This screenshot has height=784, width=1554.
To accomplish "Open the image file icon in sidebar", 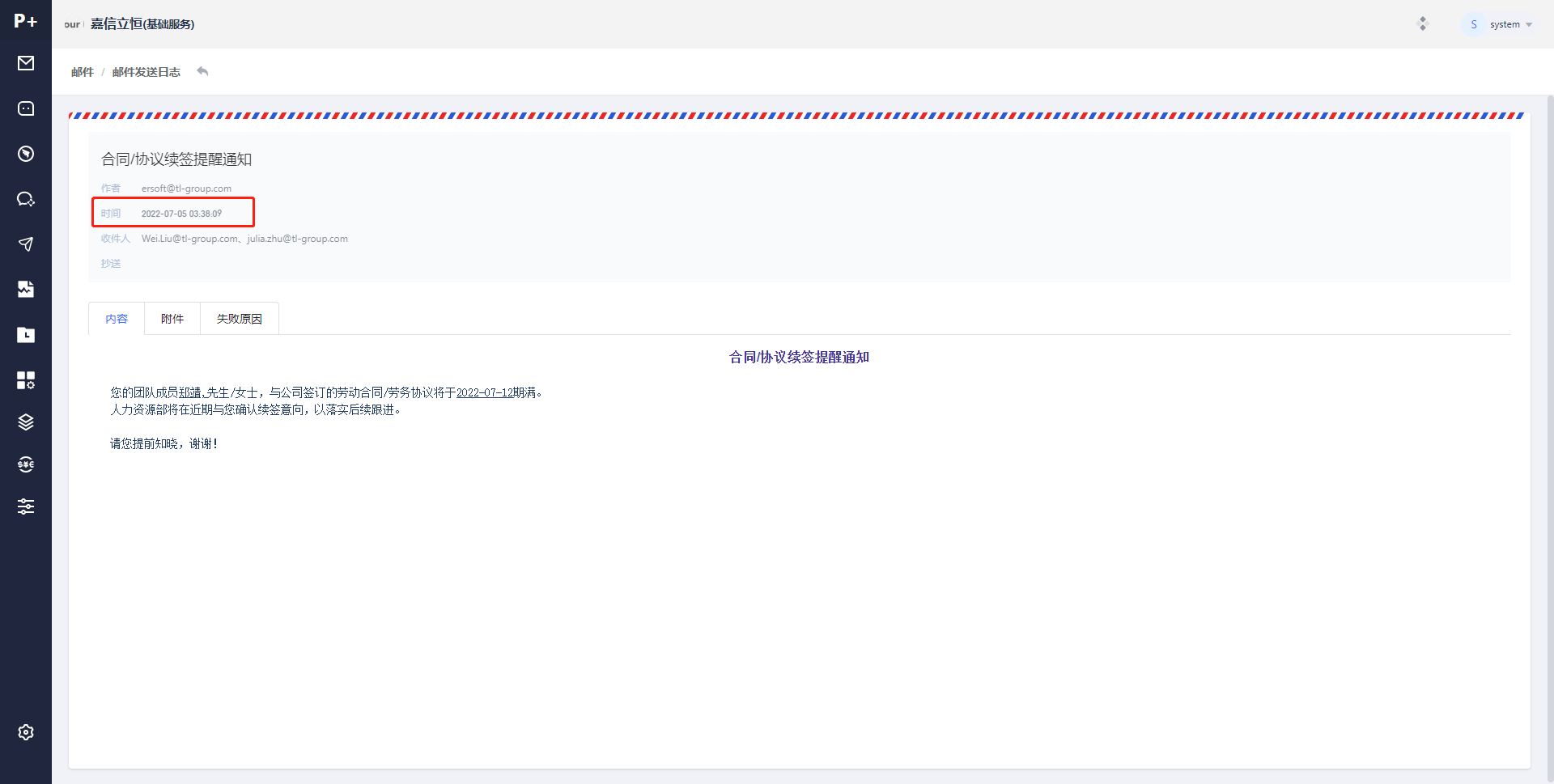I will (26, 290).
